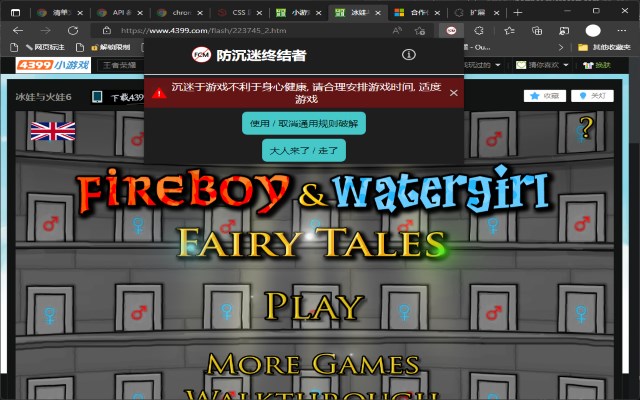Viewport: 640px width, 400px height.
Task: Click the 换肤 skin changer link
Action: point(597,65)
